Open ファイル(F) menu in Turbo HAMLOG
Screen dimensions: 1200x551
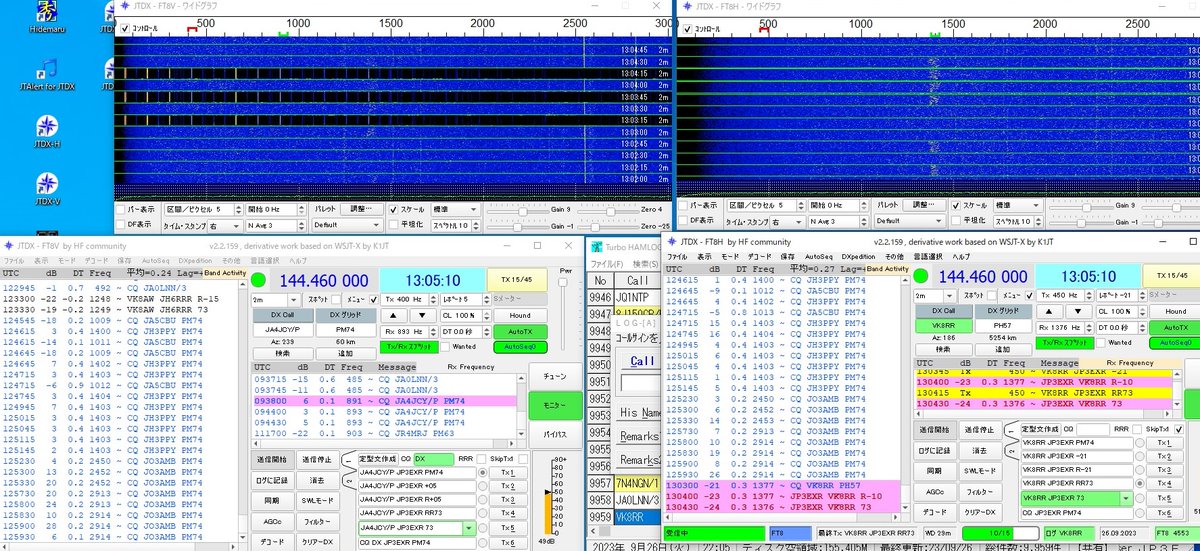pyautogui.click(x=607, y=263)
